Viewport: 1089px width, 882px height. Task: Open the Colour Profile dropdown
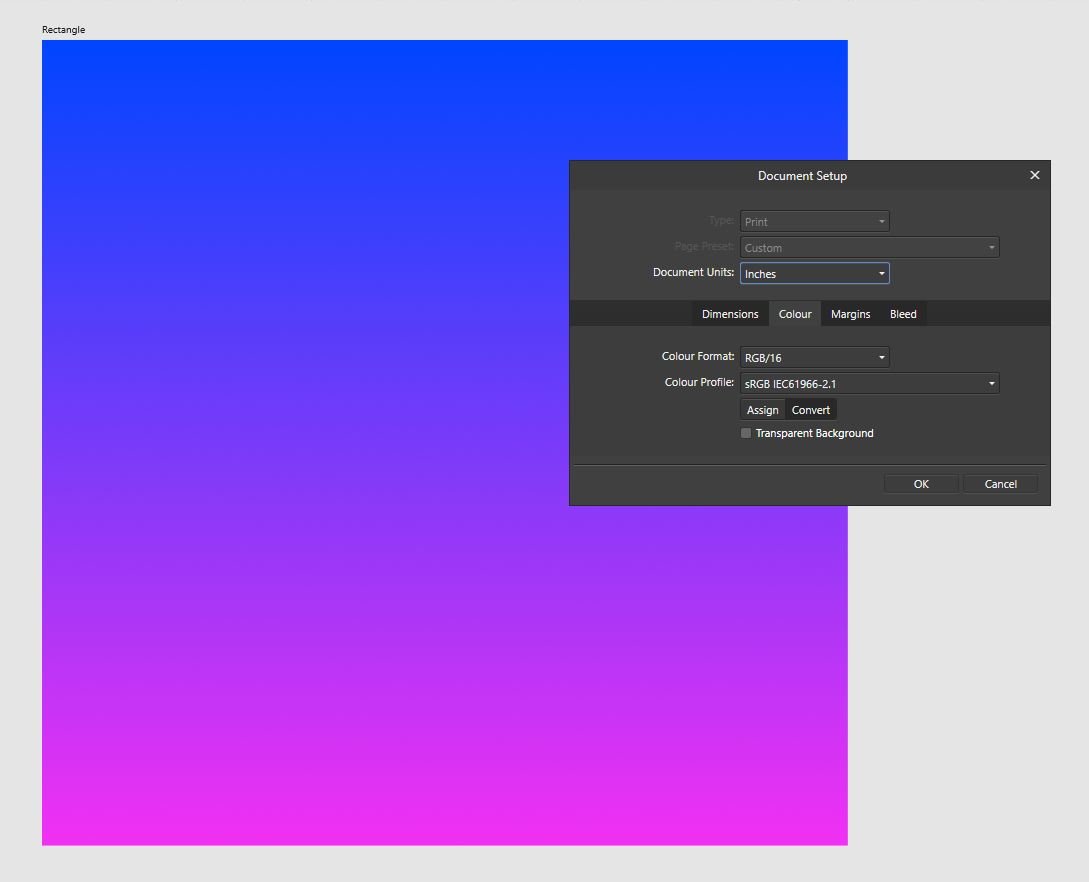tap(870, 383)
